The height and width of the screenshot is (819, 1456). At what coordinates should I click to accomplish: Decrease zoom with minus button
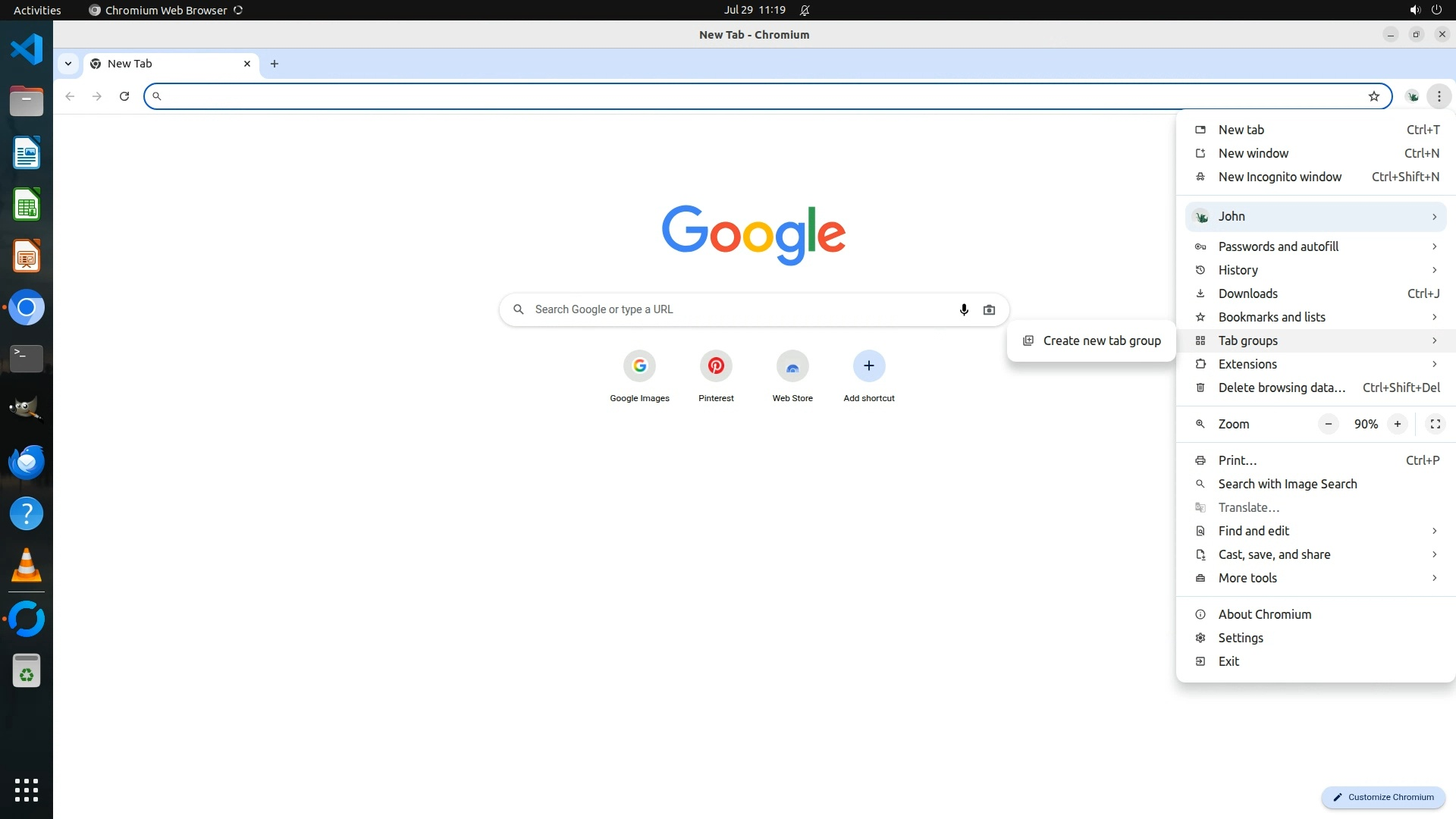pyautogui.click(x=1328, y=424)
